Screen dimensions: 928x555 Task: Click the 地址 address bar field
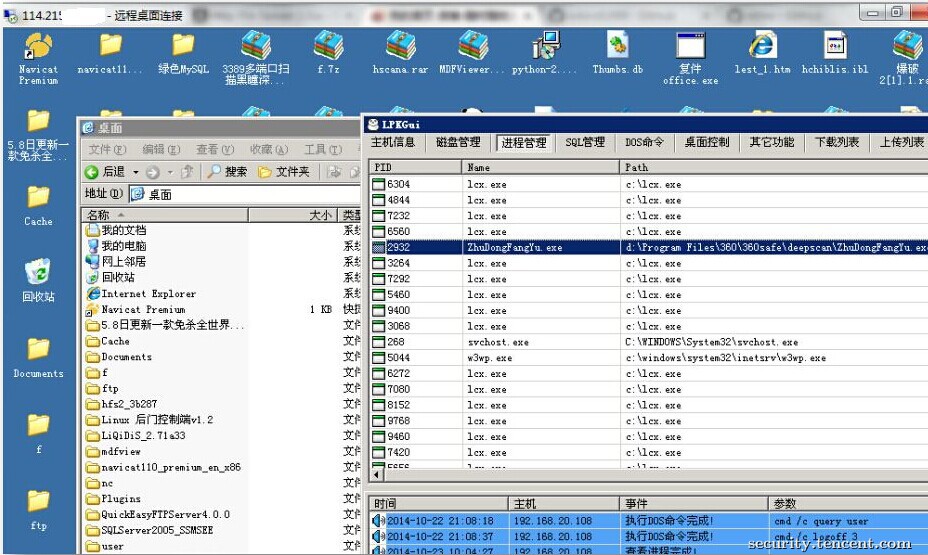245,194
